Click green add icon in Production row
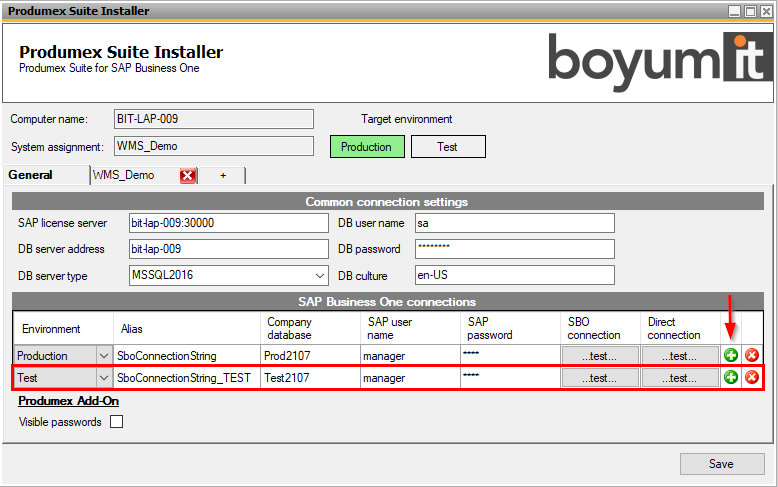This screenshot has width=778, height=487. coord(731,355)
